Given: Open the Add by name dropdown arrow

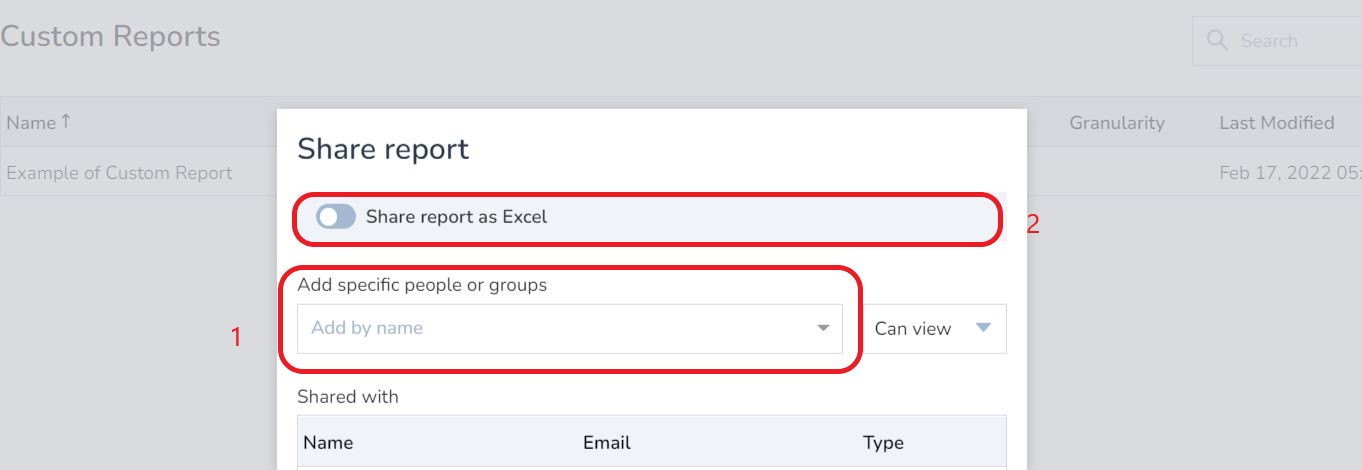Looking at the screenshot, I should (x=823, y=328).
